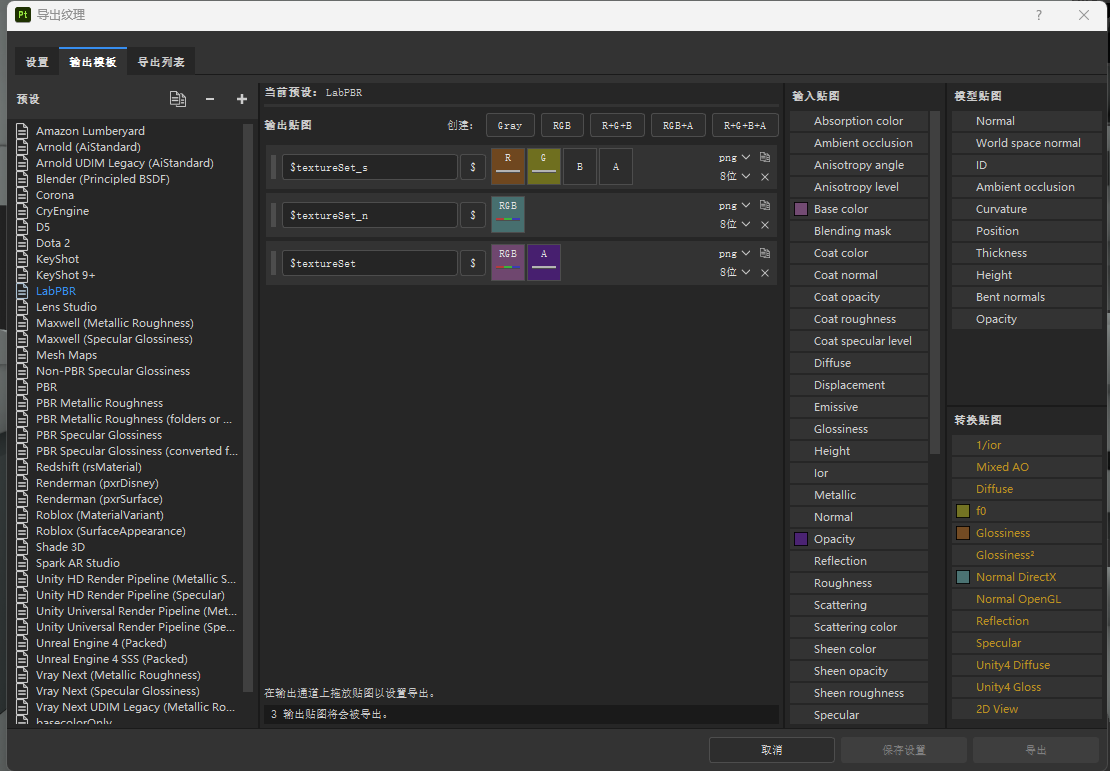Select the G channel of $textureSet_s
Viewport: 1110px width, 771px height.
coord(544,166)
